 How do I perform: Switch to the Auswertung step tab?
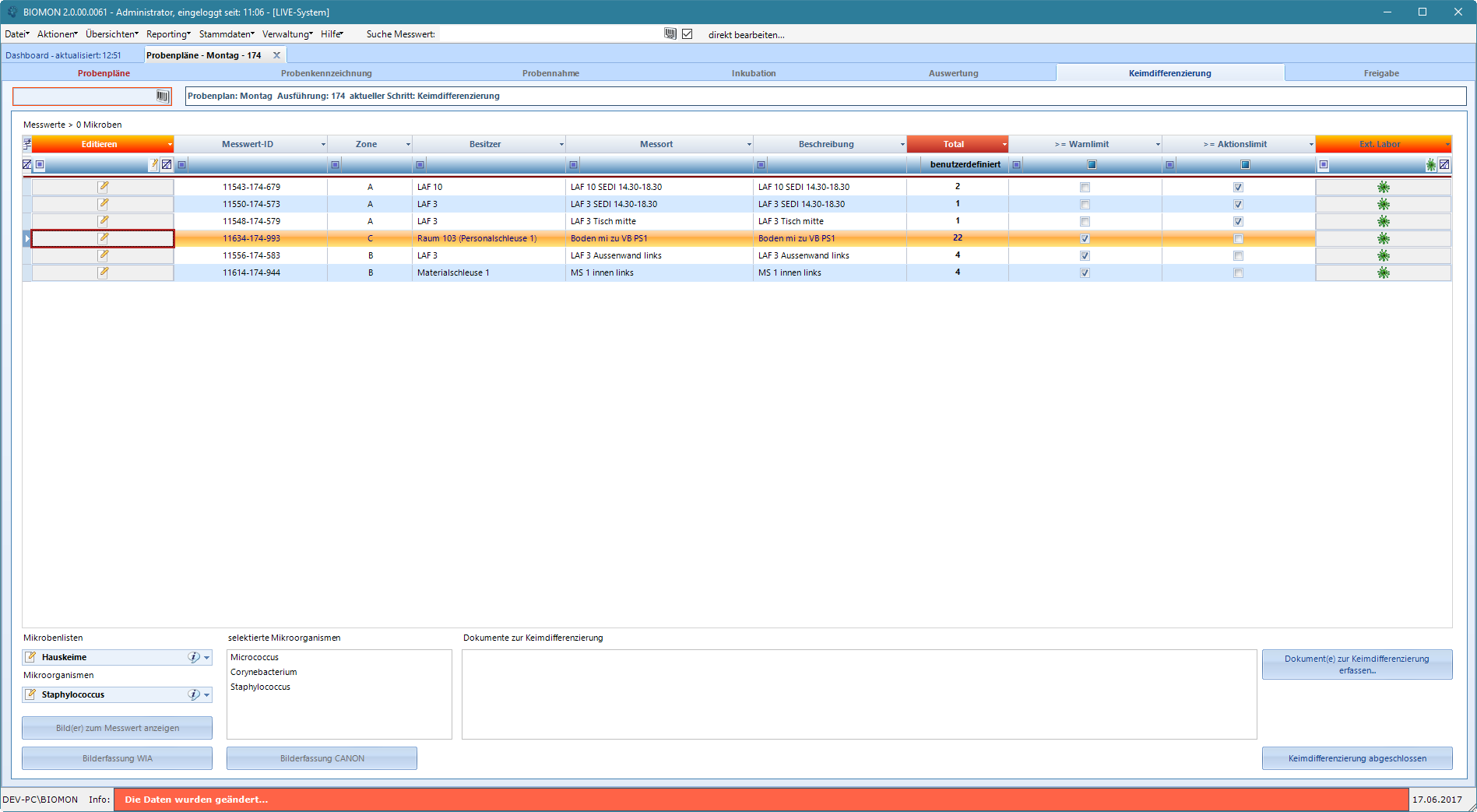953,73
